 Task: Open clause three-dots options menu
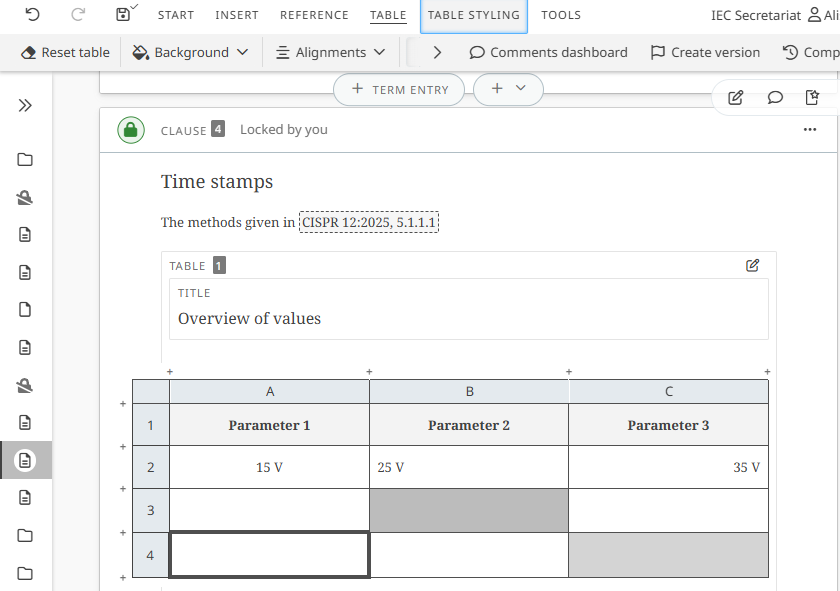(x=810, y=130)
